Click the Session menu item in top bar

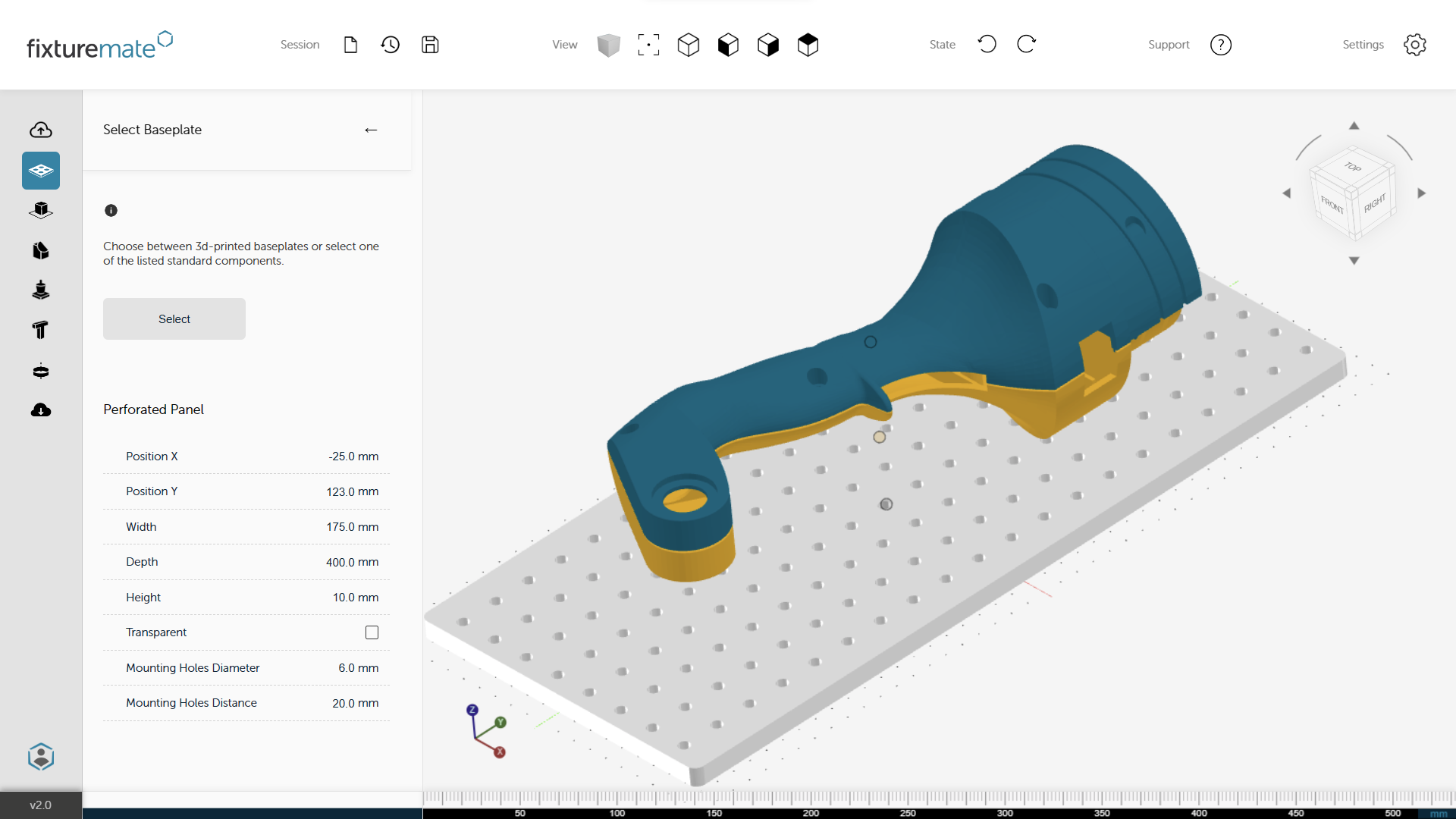coord(299,44)
